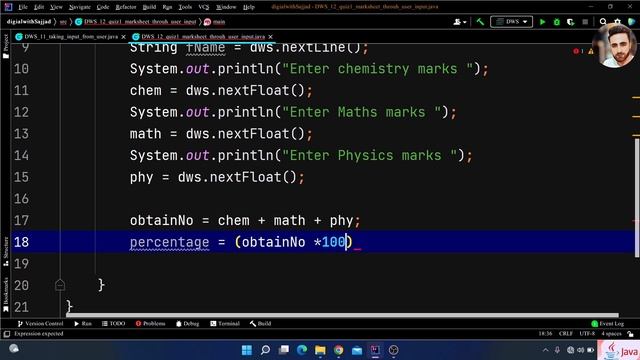The width and height of the screenshot is (640, 360).
Task: Open the Bookmarks tool window
Action: pyautogui.click(x=6, y=294)
